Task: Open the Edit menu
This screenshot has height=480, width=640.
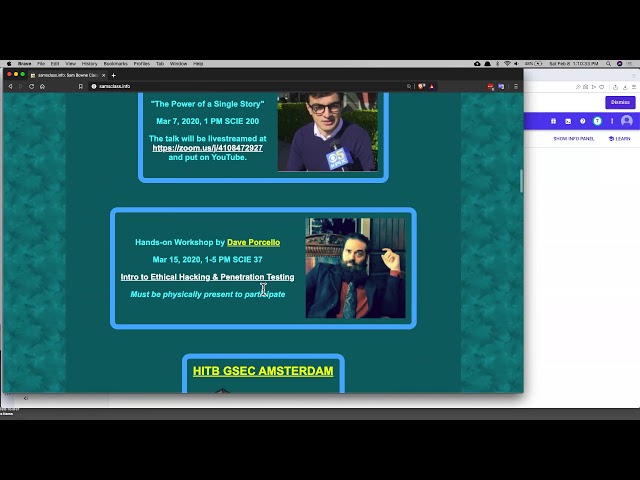Action: 55,64
